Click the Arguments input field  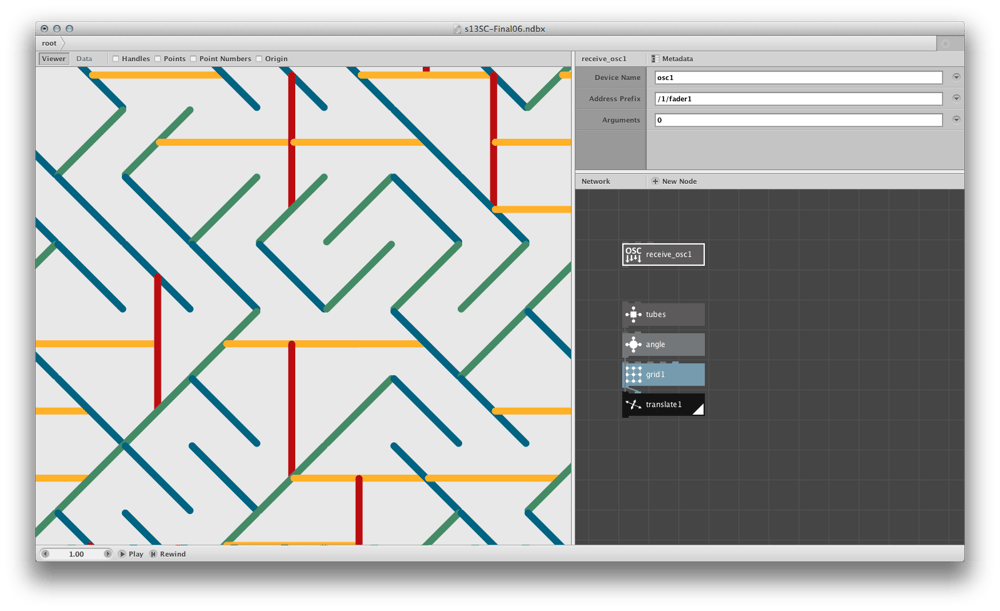click(798, 120)
